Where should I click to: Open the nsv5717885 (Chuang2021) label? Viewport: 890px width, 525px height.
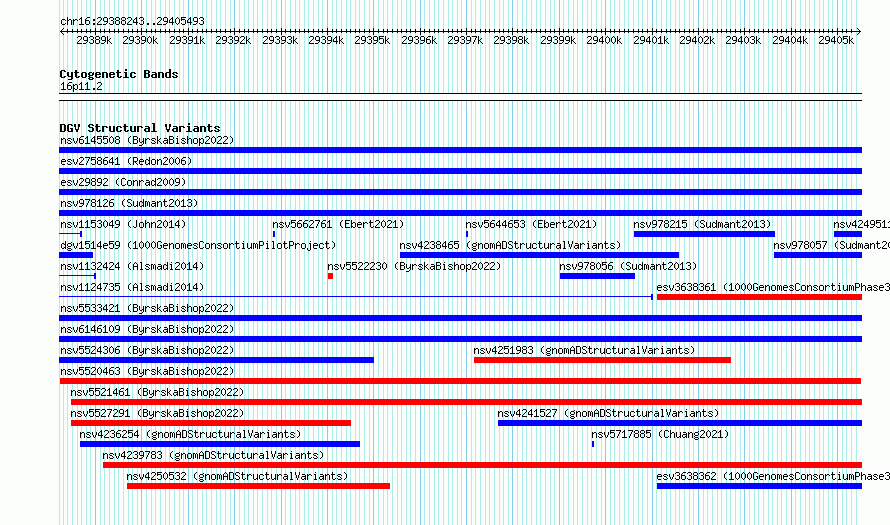point(660,434)
